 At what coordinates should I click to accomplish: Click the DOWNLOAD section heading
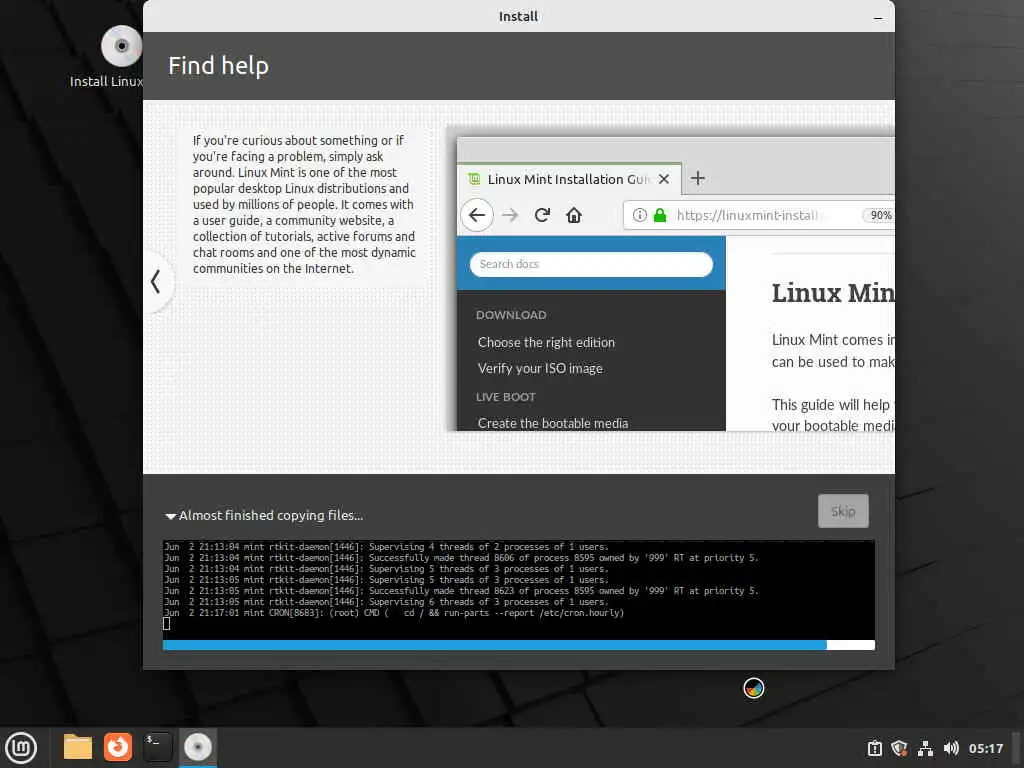511,315
